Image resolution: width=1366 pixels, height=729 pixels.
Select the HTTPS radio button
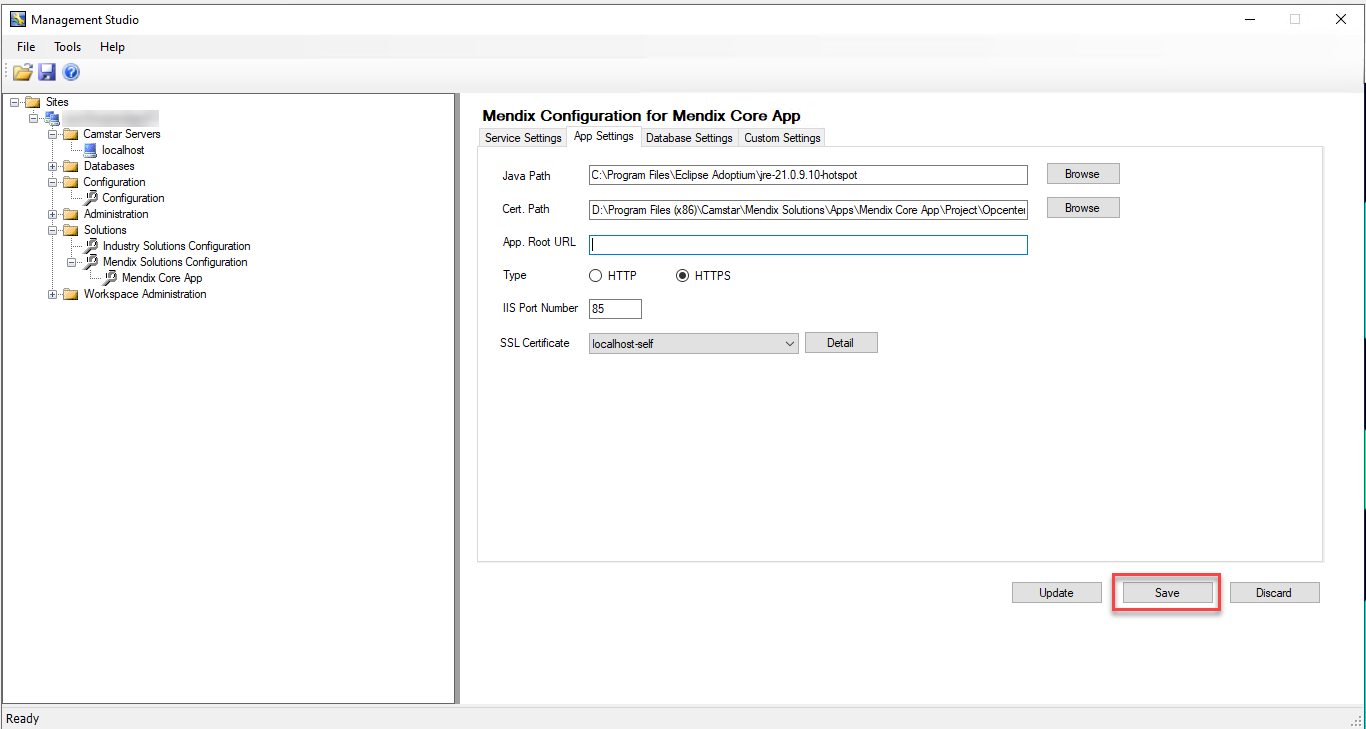pyautogui.click(x=683, y=276)
